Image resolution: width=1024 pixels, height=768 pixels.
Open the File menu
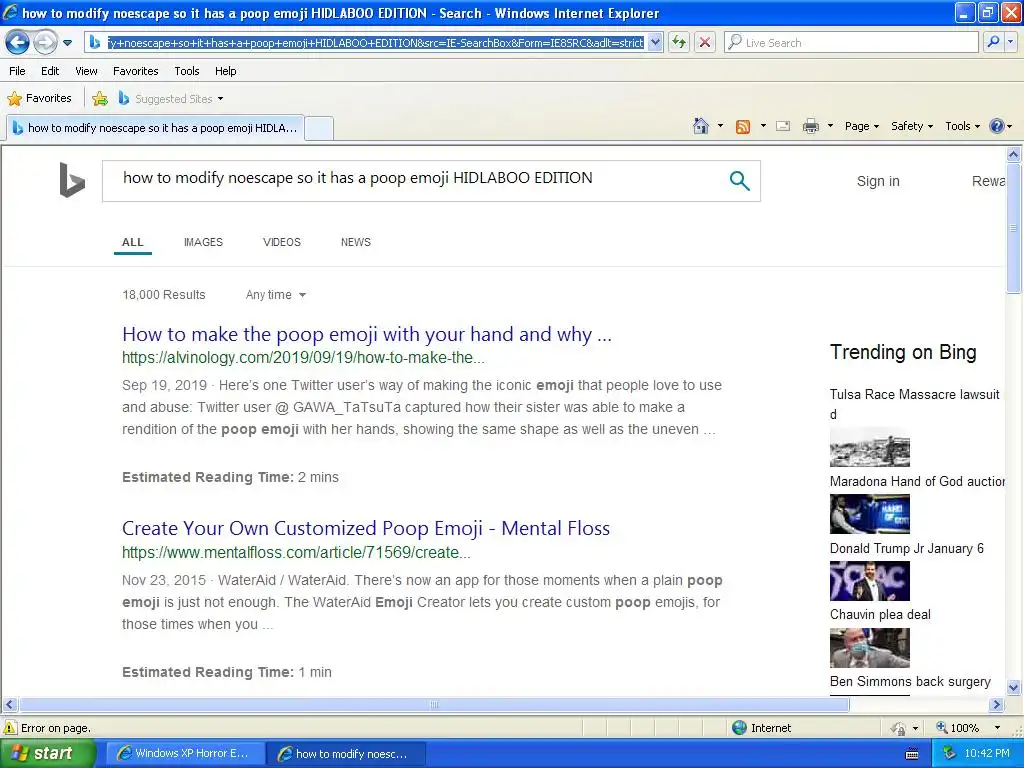(18, 71)
